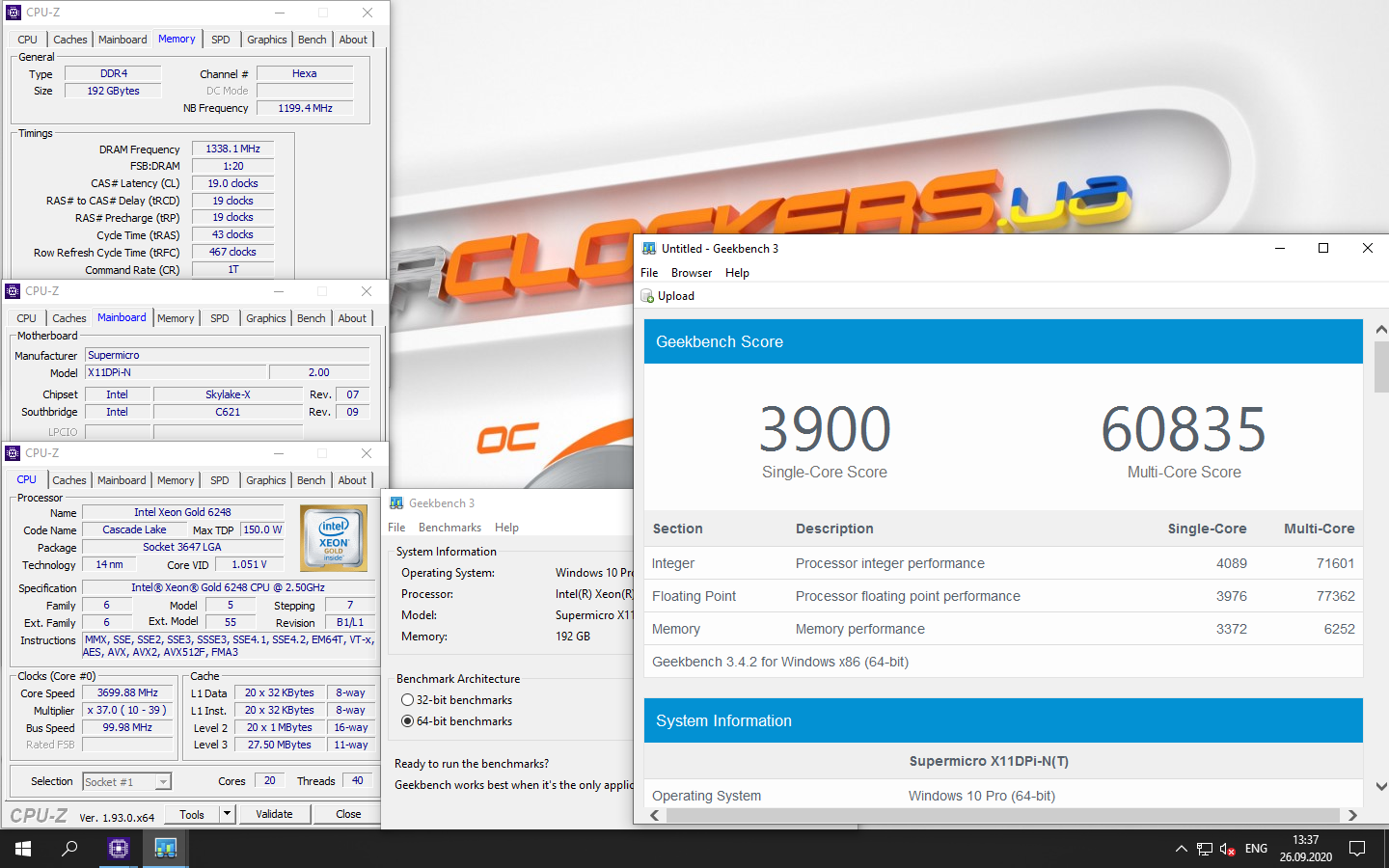Click the Multiplier x 37.0 value
The width and height of the screenshot is (1389, 868).
point(127,710)
